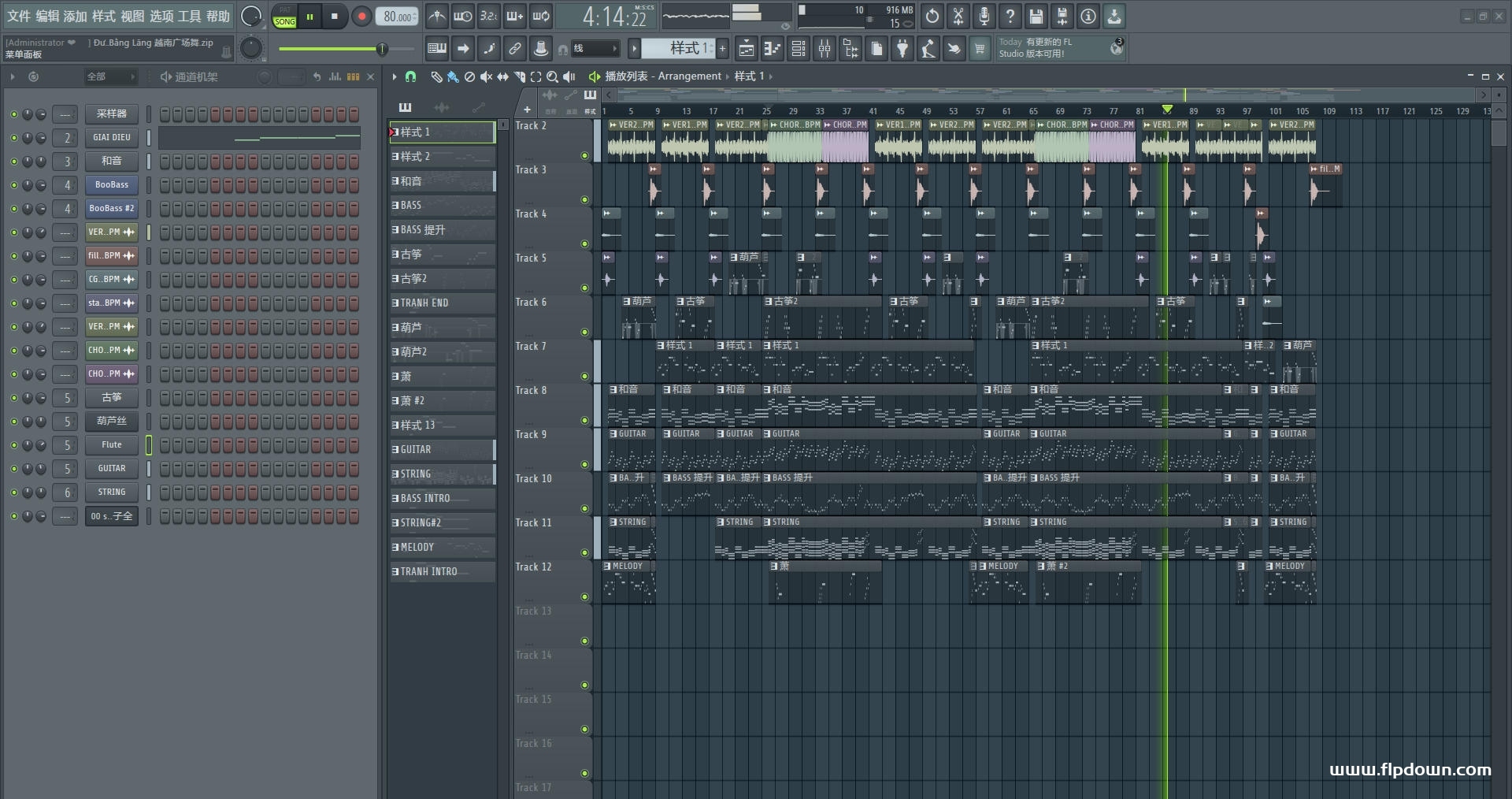
Task: Select the BooBass channel button
Action: click(112, 185)
